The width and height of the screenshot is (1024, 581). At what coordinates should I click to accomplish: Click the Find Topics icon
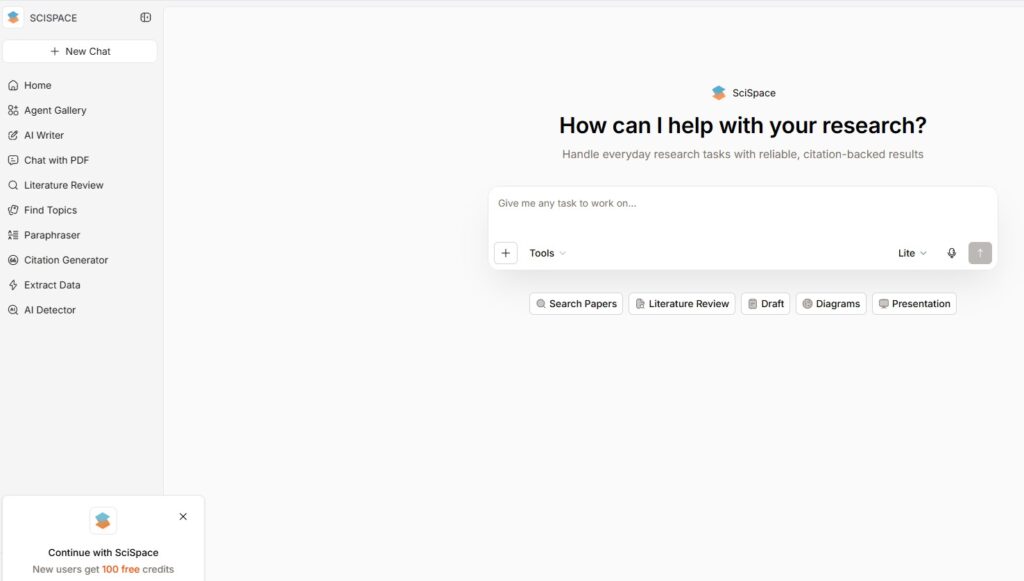click(13, 210)
